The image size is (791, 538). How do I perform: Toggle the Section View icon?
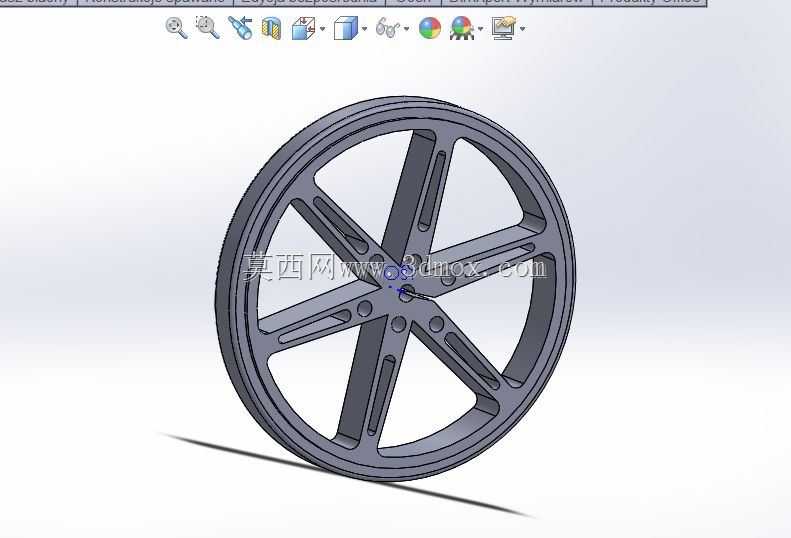271,28
